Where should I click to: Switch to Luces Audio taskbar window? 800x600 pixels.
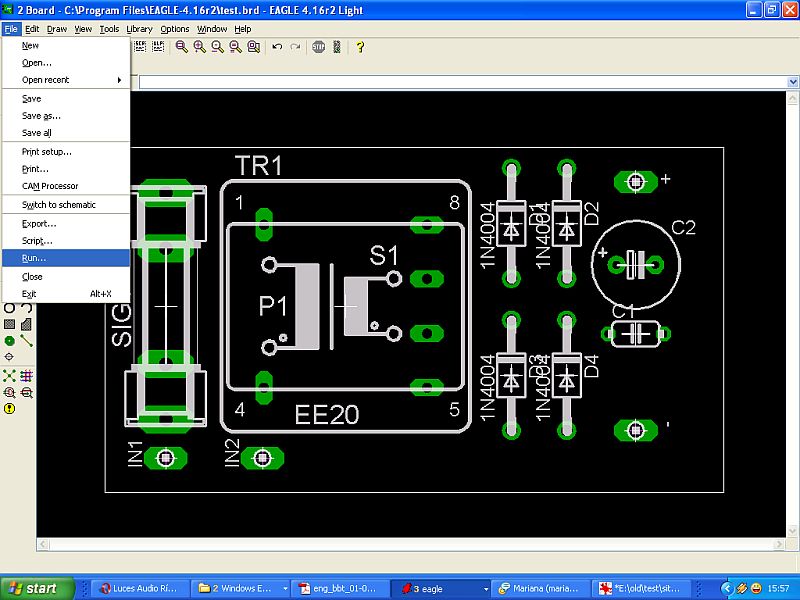140,589
